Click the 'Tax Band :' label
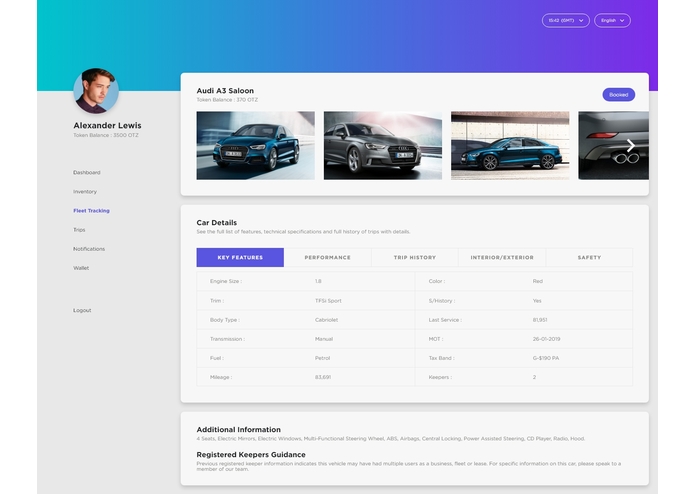 [x=441, y=358]
